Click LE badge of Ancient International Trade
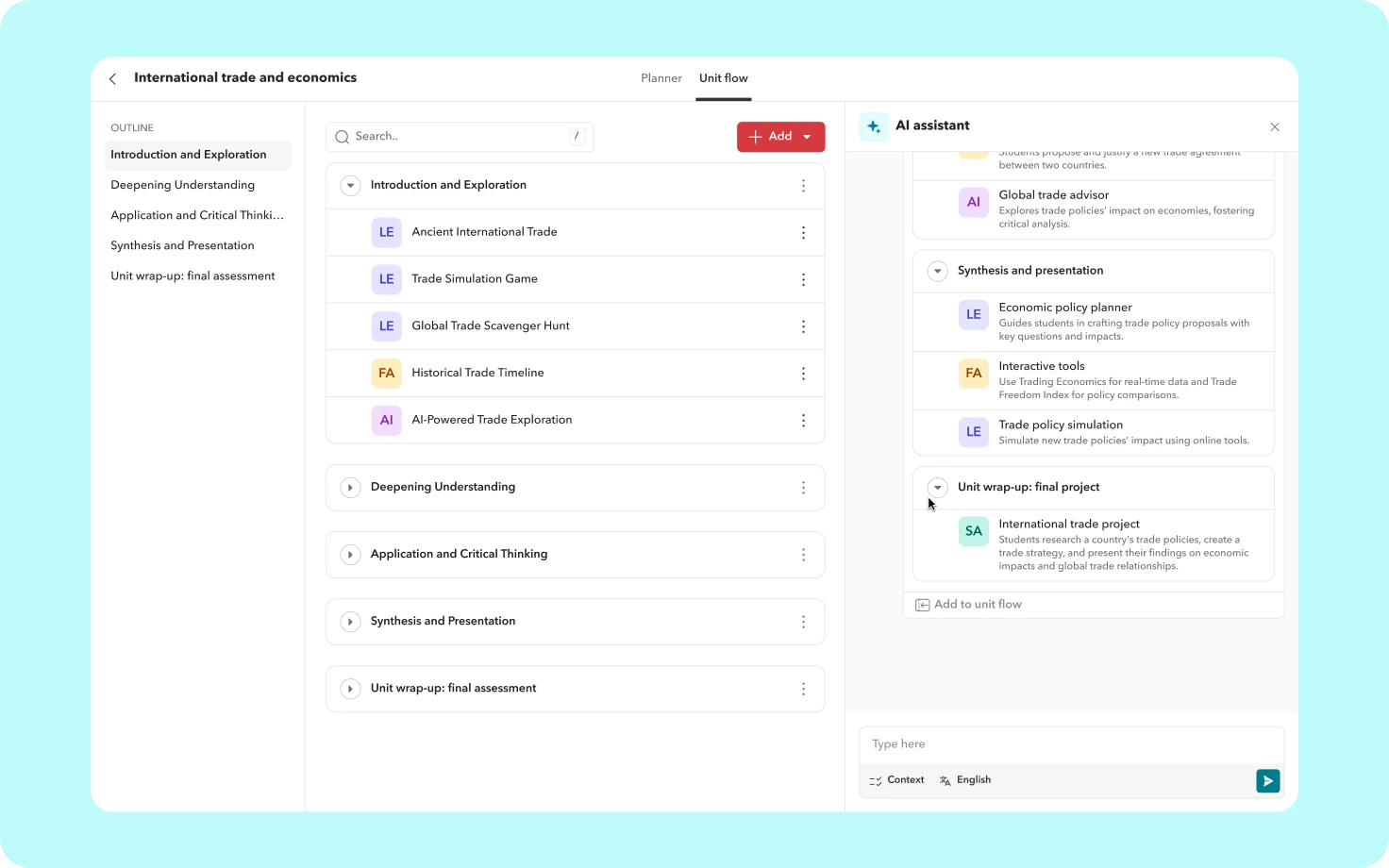The width and height of the screenshot is (1389, 868). 387,232
